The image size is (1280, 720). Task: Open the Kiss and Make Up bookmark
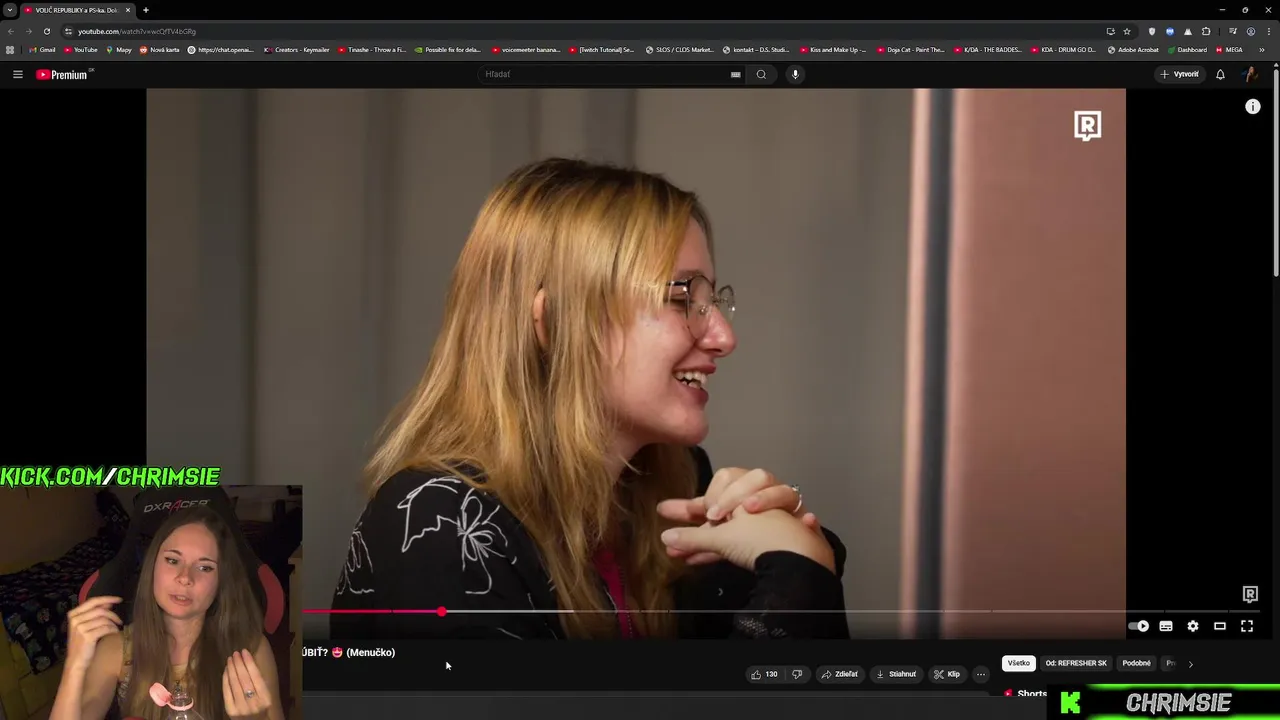pyautogui.click(x=833, y=50)
